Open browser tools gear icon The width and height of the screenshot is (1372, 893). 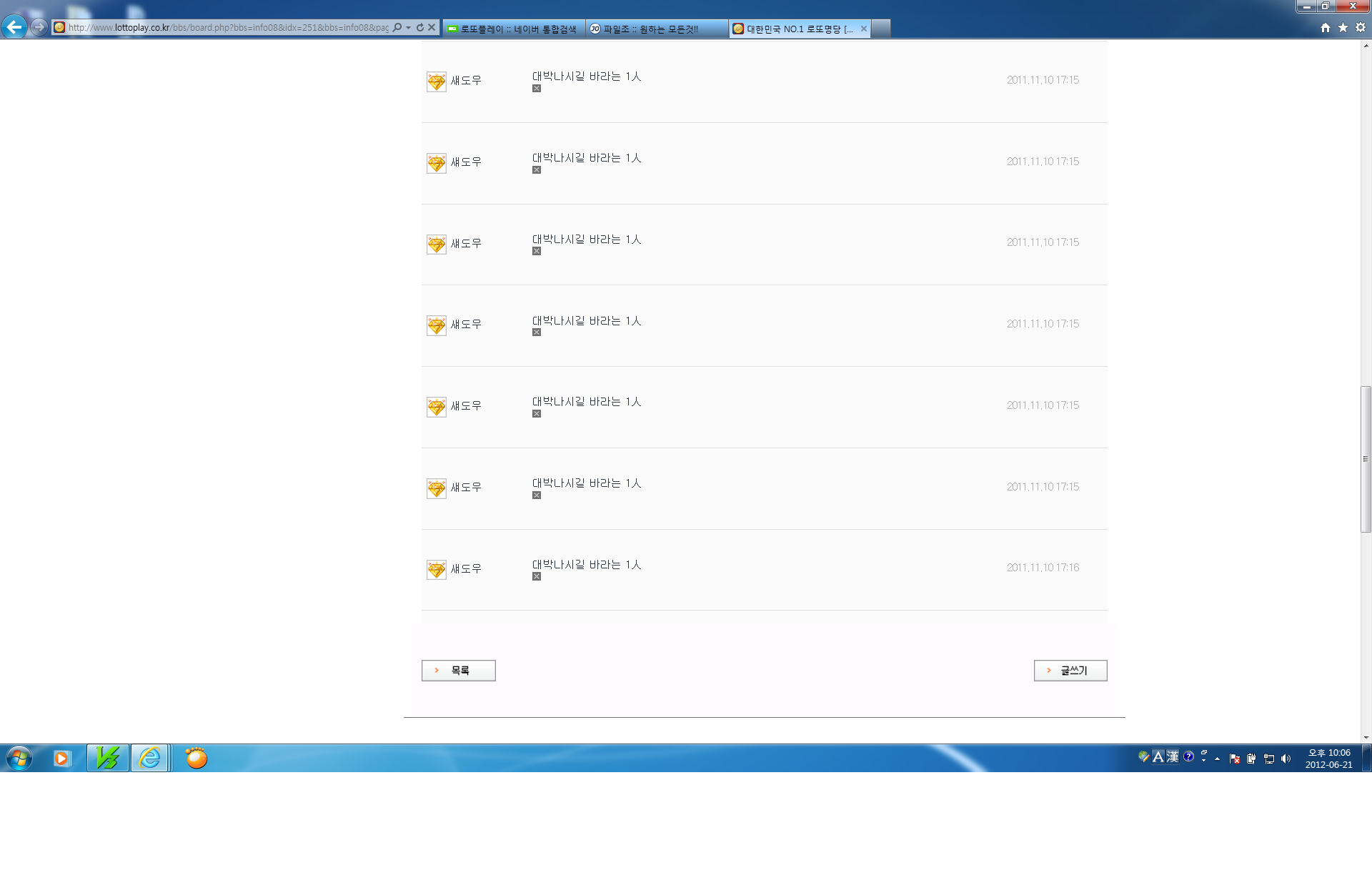(x=1361, y=27)
